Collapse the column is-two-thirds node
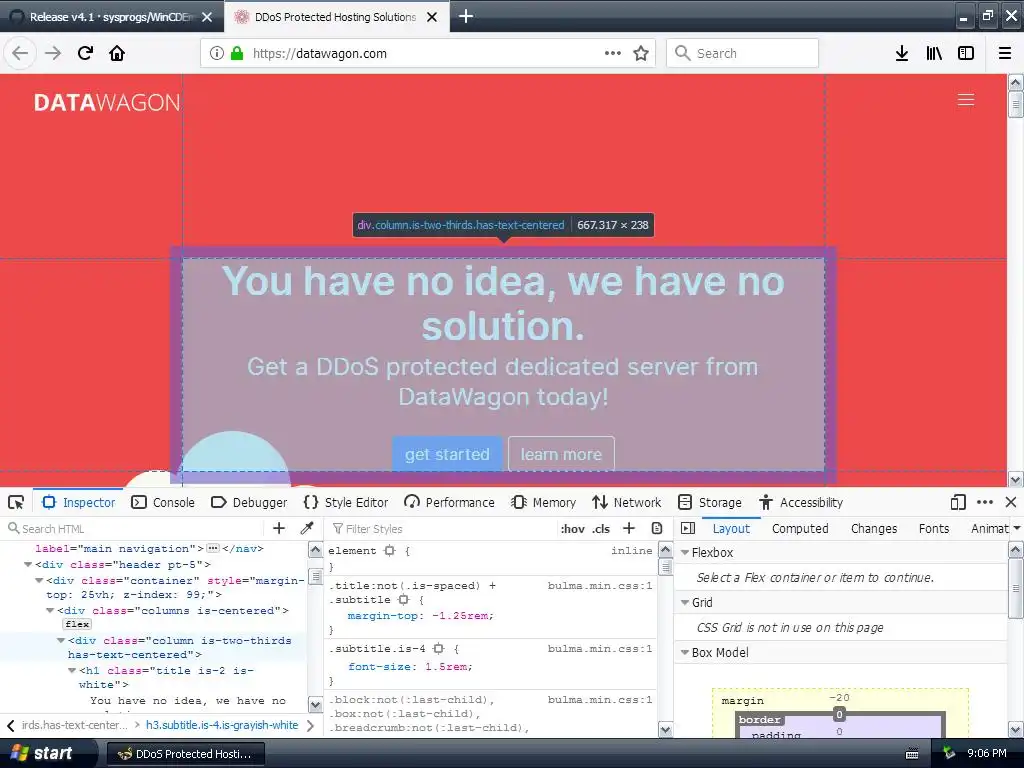Viewport: 1024px width, 768px height. pos(61,640)
